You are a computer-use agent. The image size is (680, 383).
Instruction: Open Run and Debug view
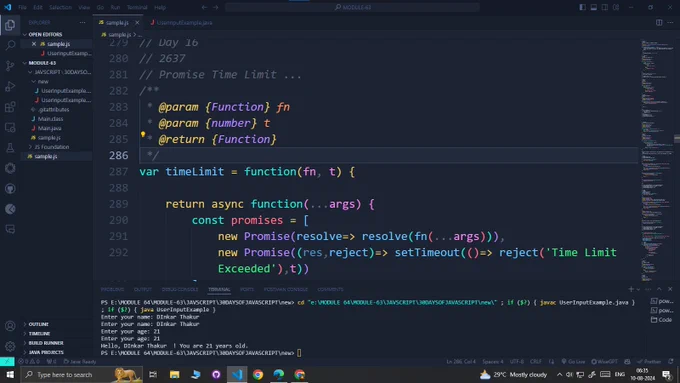(x=10, y=86)
